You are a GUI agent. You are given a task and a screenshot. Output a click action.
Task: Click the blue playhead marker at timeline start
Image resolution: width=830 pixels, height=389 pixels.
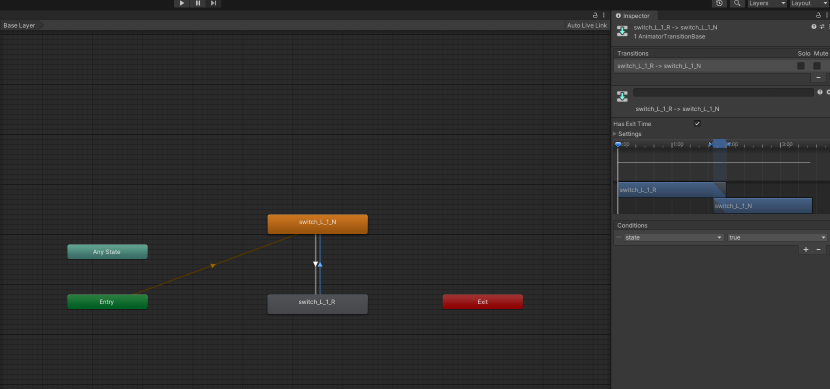click(x=618, y=144)
